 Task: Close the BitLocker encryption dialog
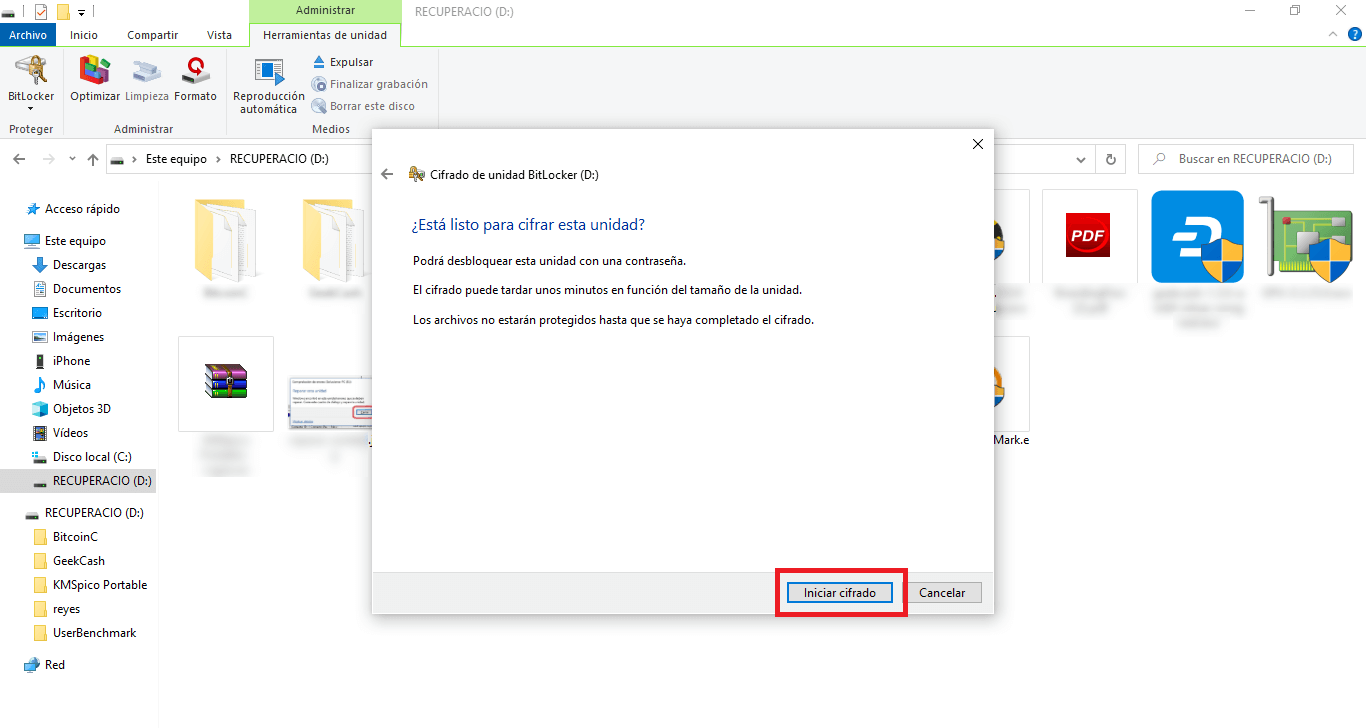pos(978,144)
